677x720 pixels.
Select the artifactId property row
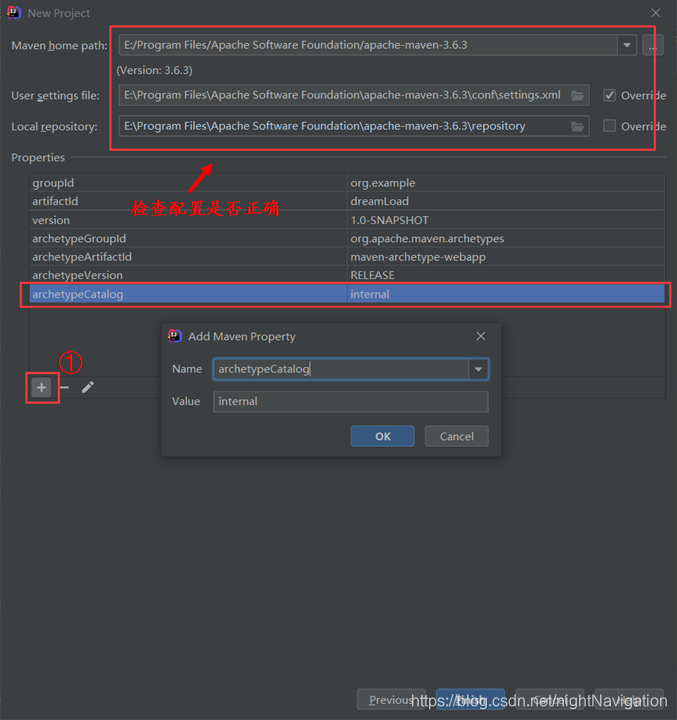pyautogui.click(x=347, y=201)
